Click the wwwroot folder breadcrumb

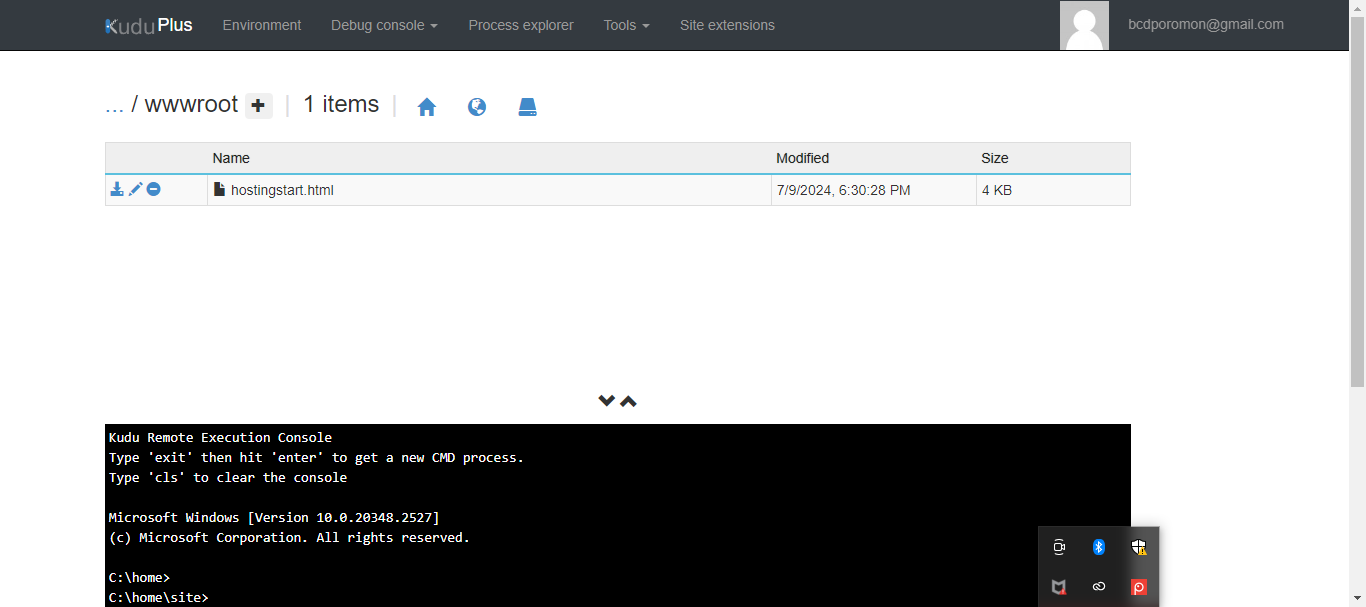tap(191, 105)
